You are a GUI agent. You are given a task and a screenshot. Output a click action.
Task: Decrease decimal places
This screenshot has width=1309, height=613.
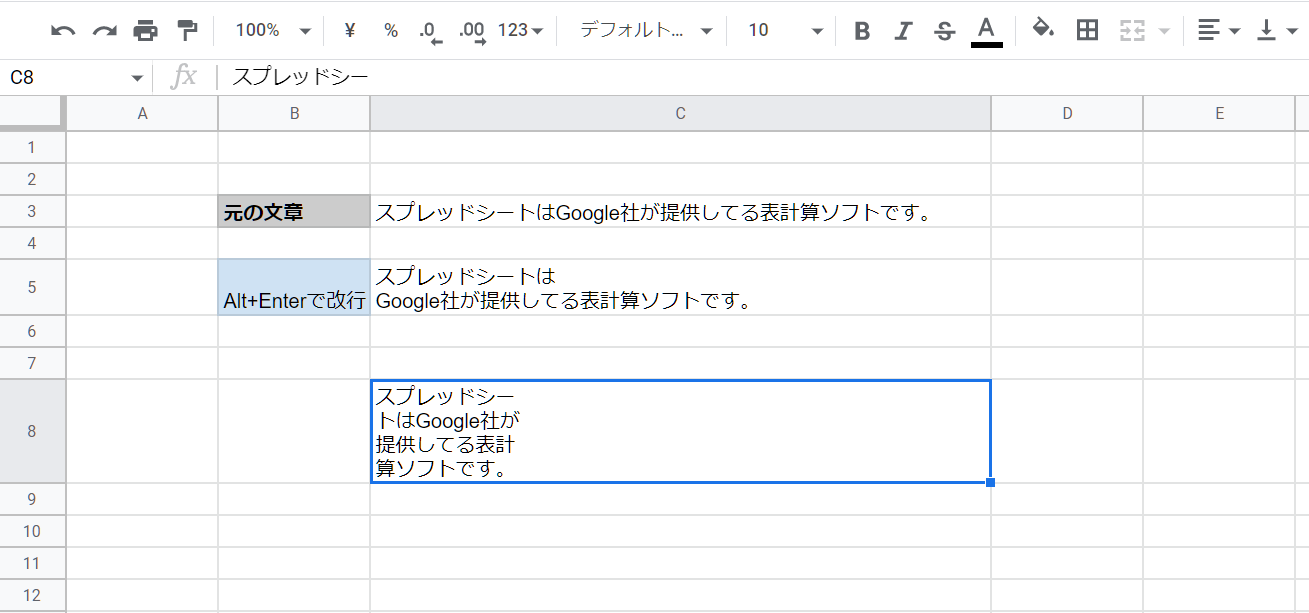430,31
